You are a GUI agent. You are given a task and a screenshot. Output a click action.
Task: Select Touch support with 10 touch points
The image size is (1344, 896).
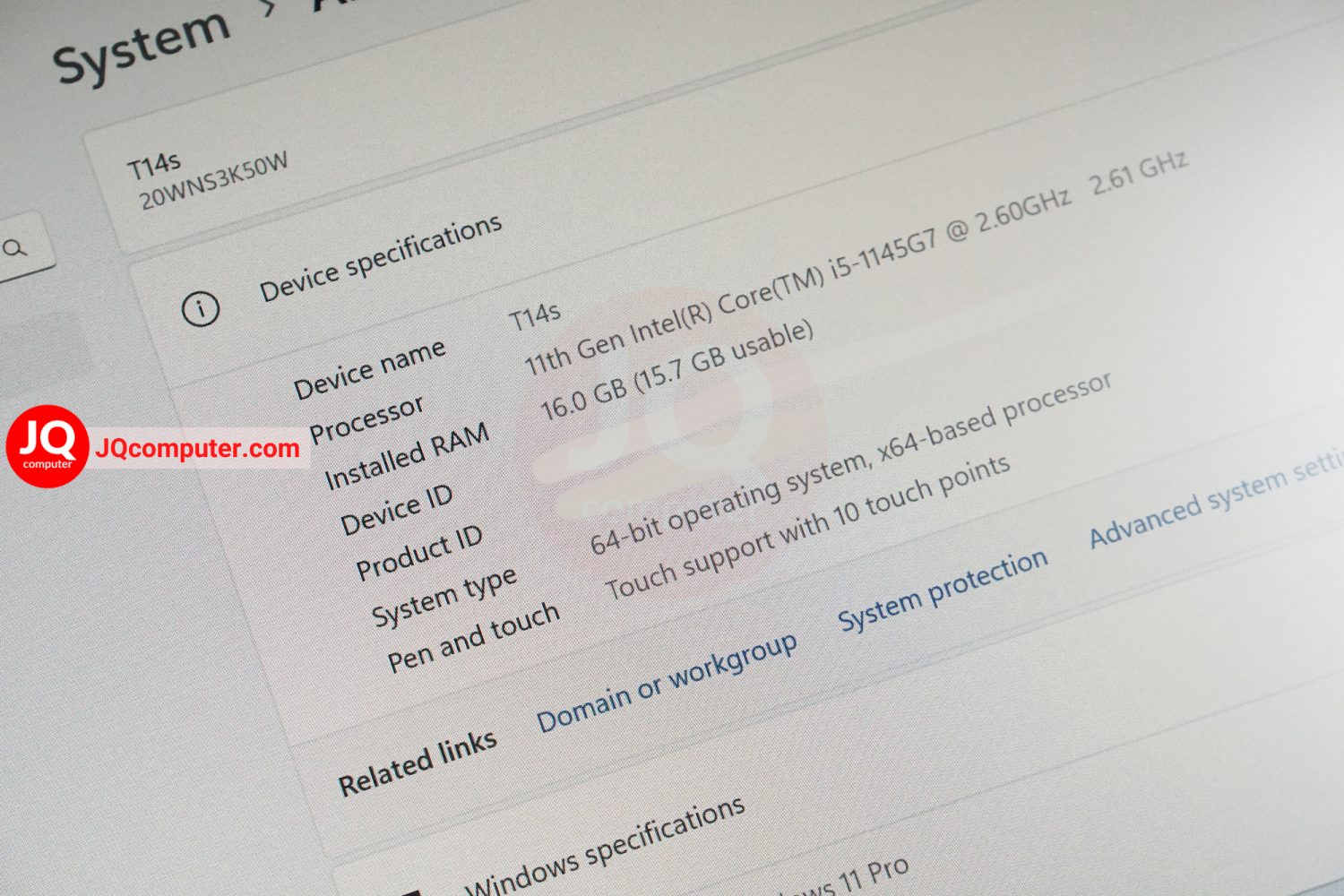pyautogui.click(x=807, y=526)
